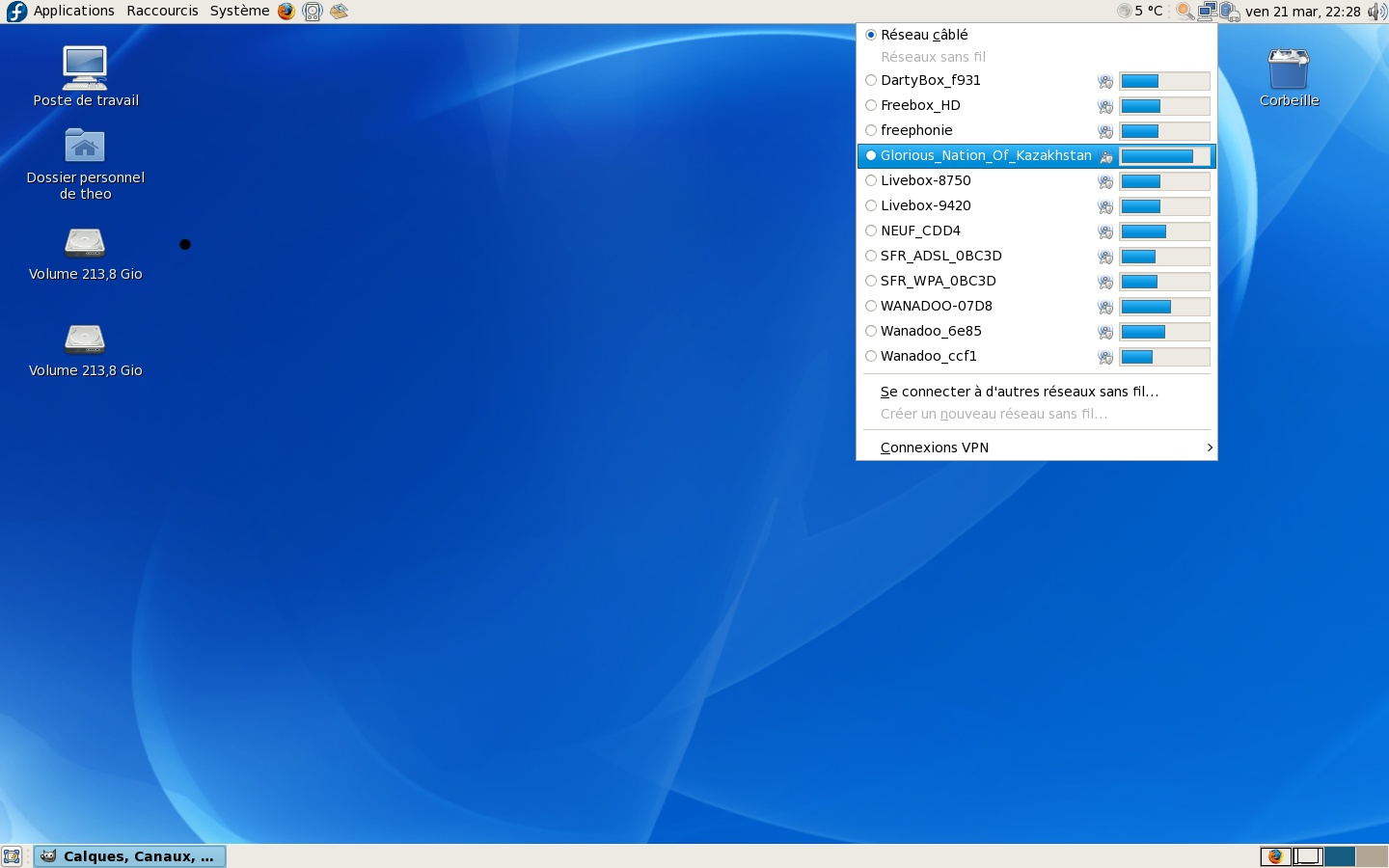Click security icon of Wanadoo_ccf1

click(1105, 357)
